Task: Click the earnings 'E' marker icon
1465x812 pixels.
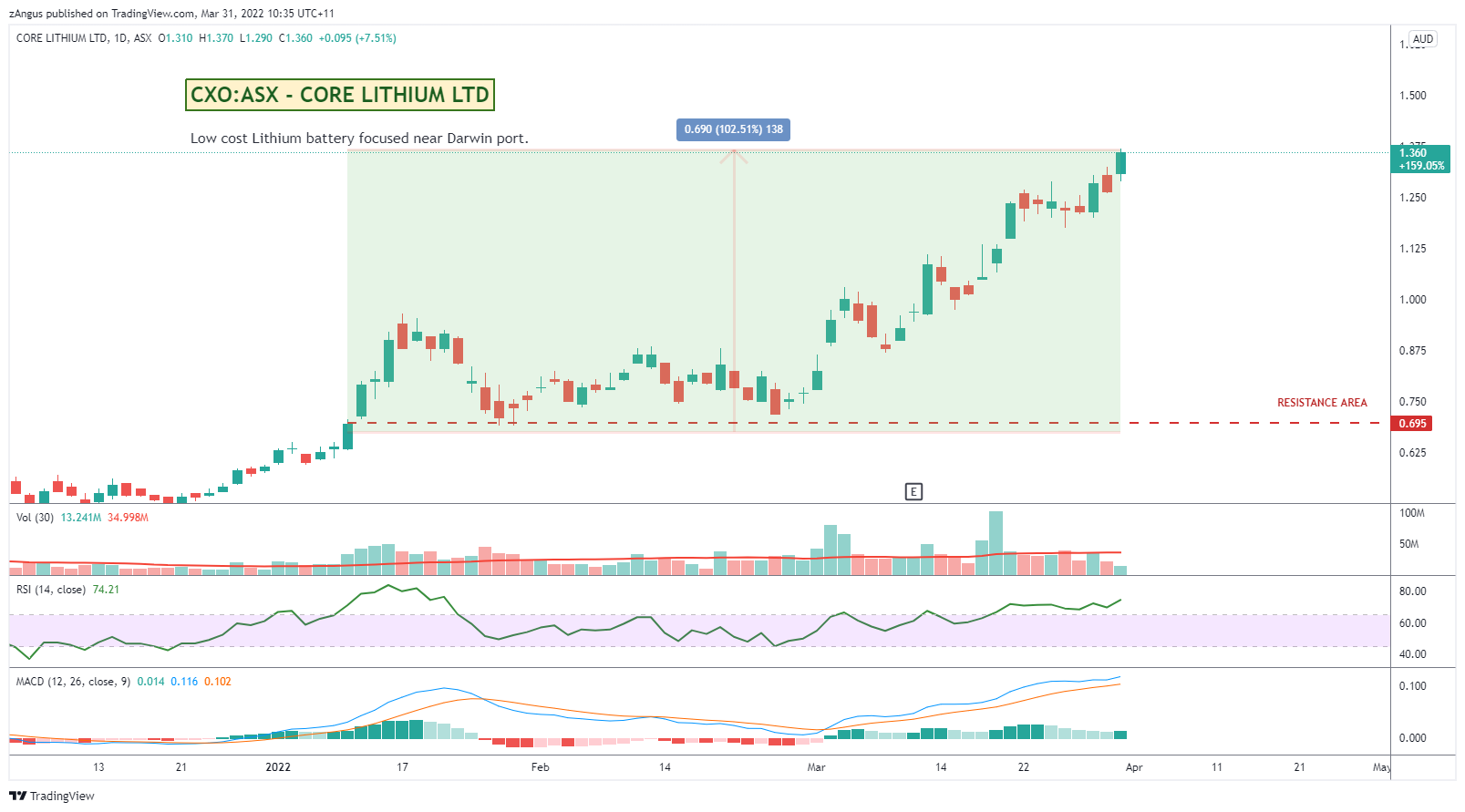Action: point(913,492)
